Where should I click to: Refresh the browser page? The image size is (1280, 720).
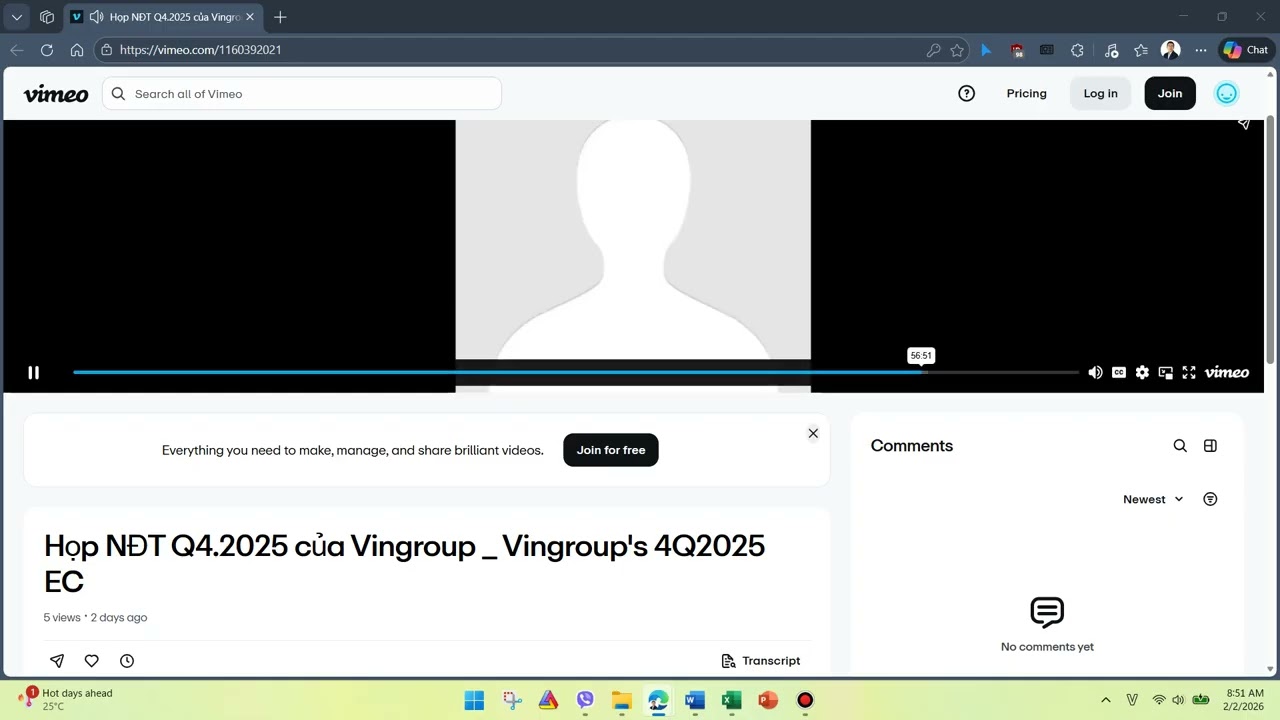pyautogui.click(x=47, y=50)
